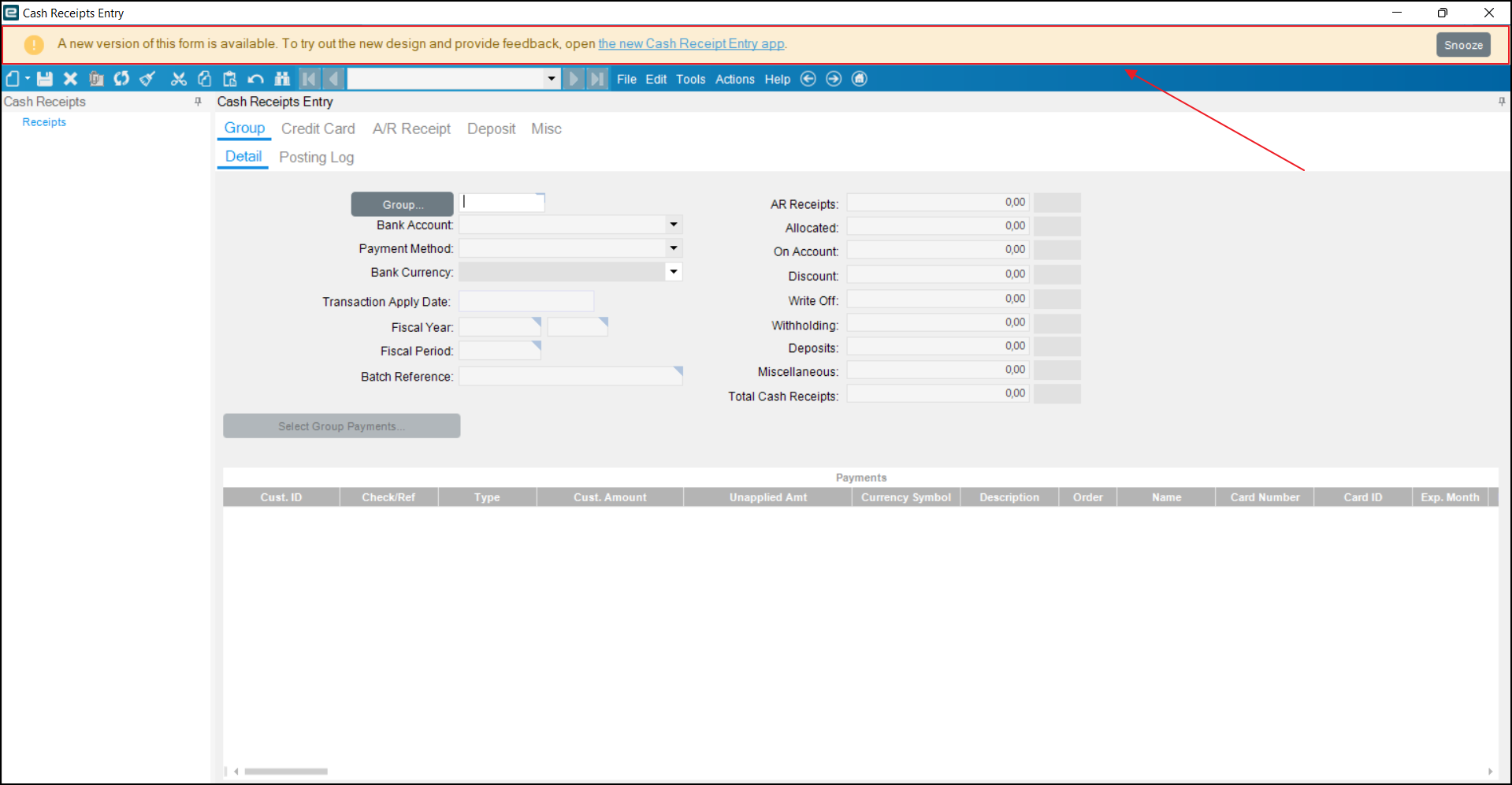Select the Detail sub-tab
The width and height of the screenshot is (1512, 785).
pos(243,157)
